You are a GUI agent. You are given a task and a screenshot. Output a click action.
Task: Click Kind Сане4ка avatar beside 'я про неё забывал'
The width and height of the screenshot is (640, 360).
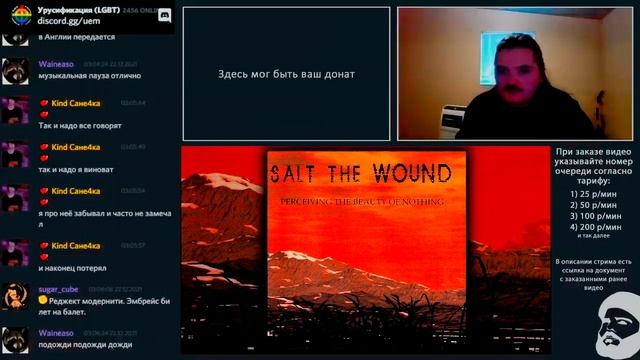[15, 198]
